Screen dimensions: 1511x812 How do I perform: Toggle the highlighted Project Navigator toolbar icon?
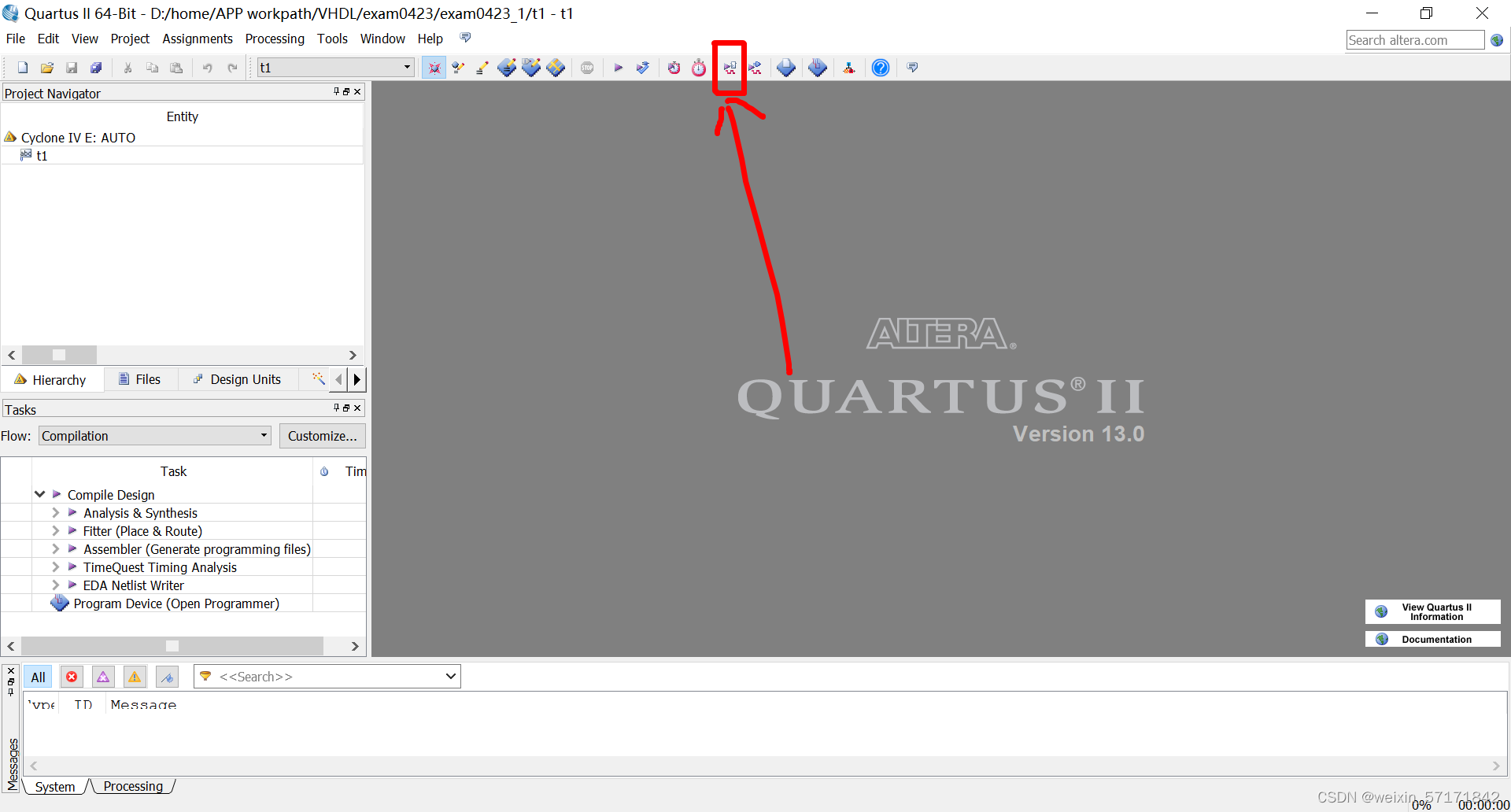(434, 68)
